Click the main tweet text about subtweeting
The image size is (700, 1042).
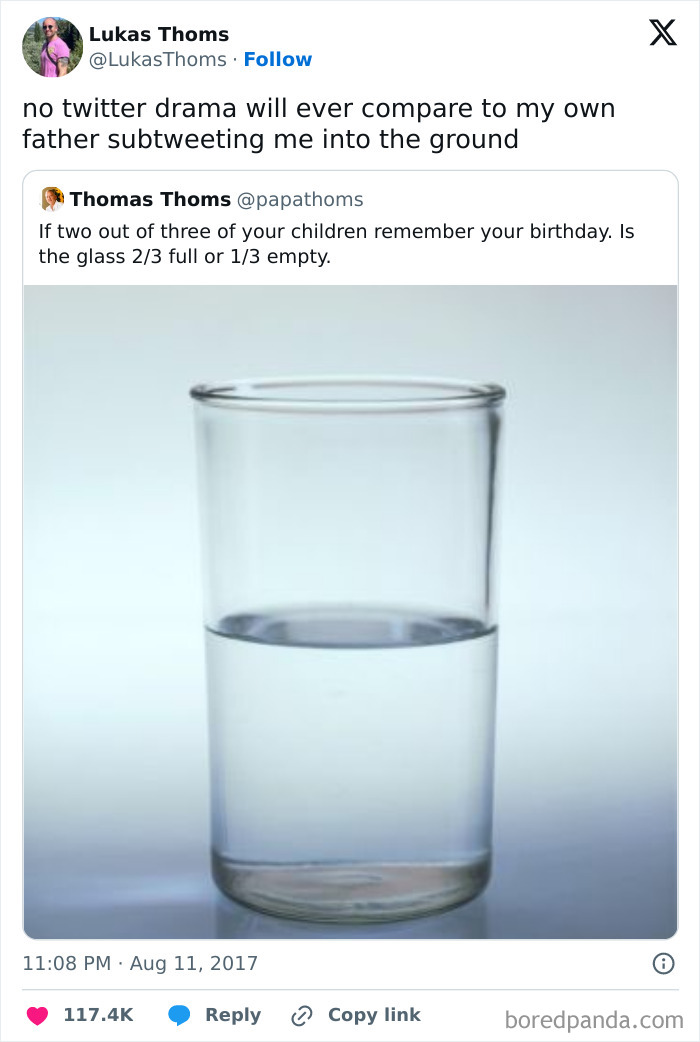318,123
